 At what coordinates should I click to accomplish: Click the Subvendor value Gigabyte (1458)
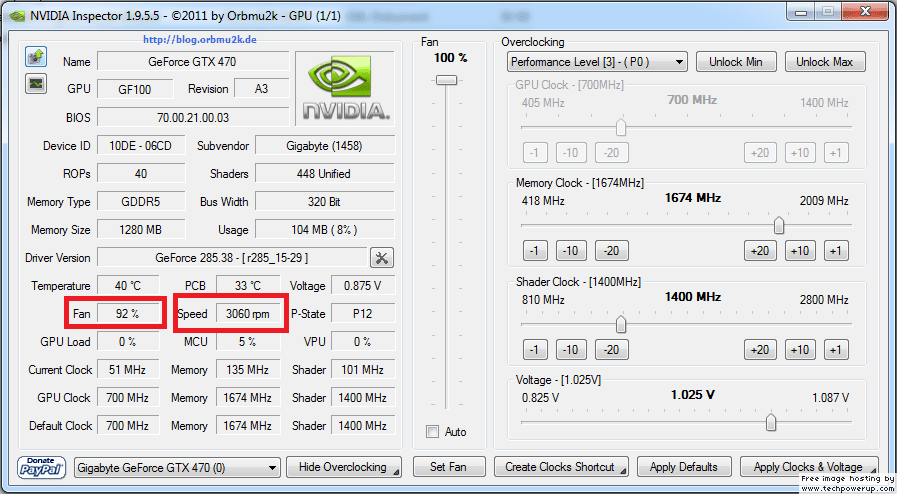click(324, 146)
